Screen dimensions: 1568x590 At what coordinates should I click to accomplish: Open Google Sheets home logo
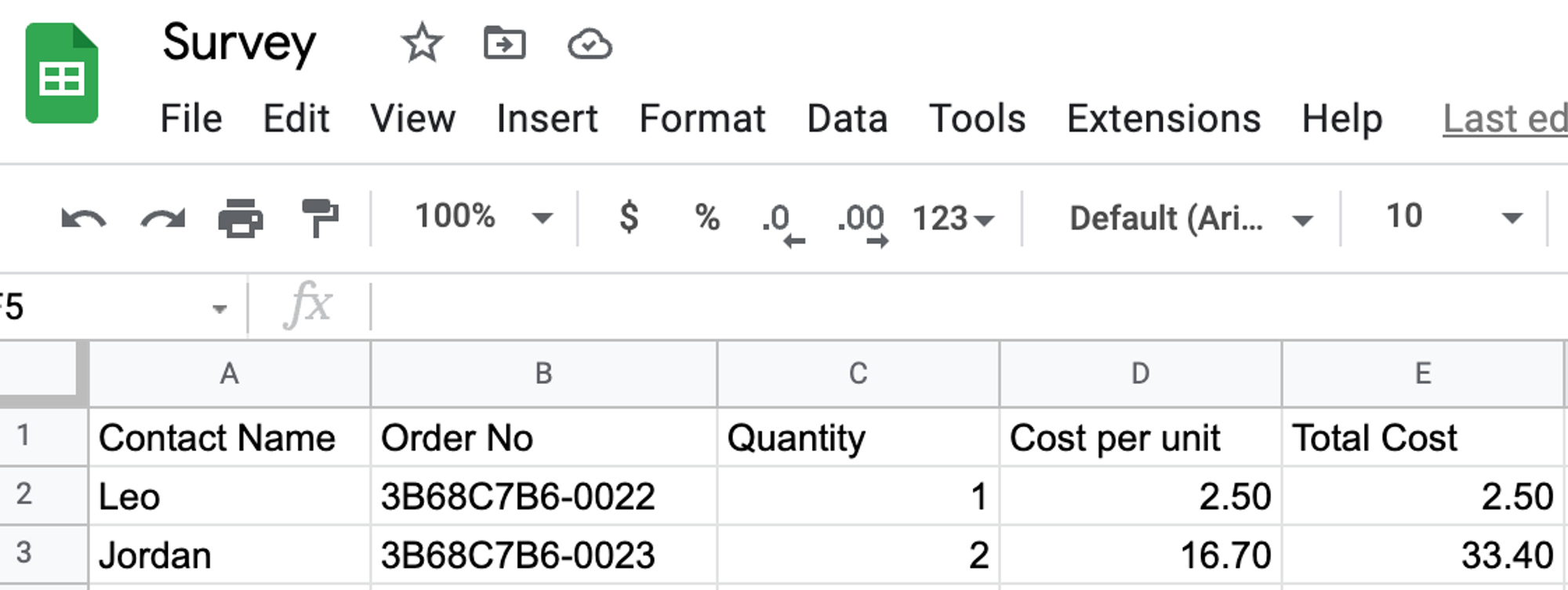coord(62,74)
